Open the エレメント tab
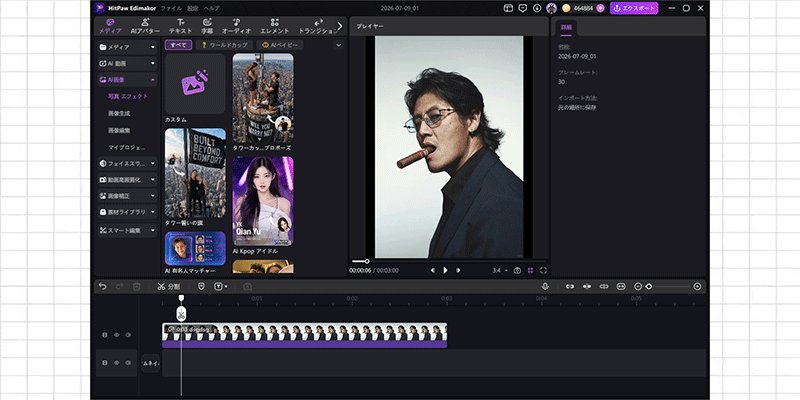The height and width of the screenshot is (400, 800). tap(274, 26)
